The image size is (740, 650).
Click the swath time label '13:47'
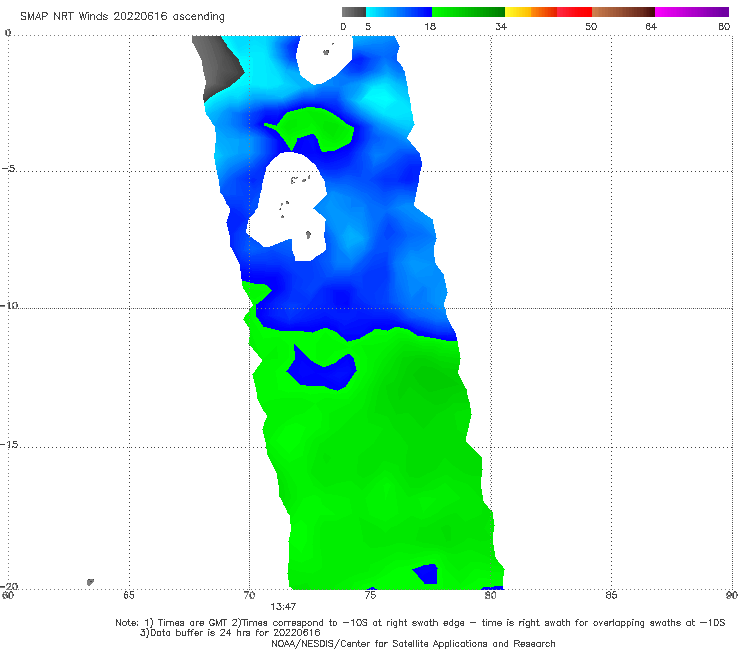(283, 607)
